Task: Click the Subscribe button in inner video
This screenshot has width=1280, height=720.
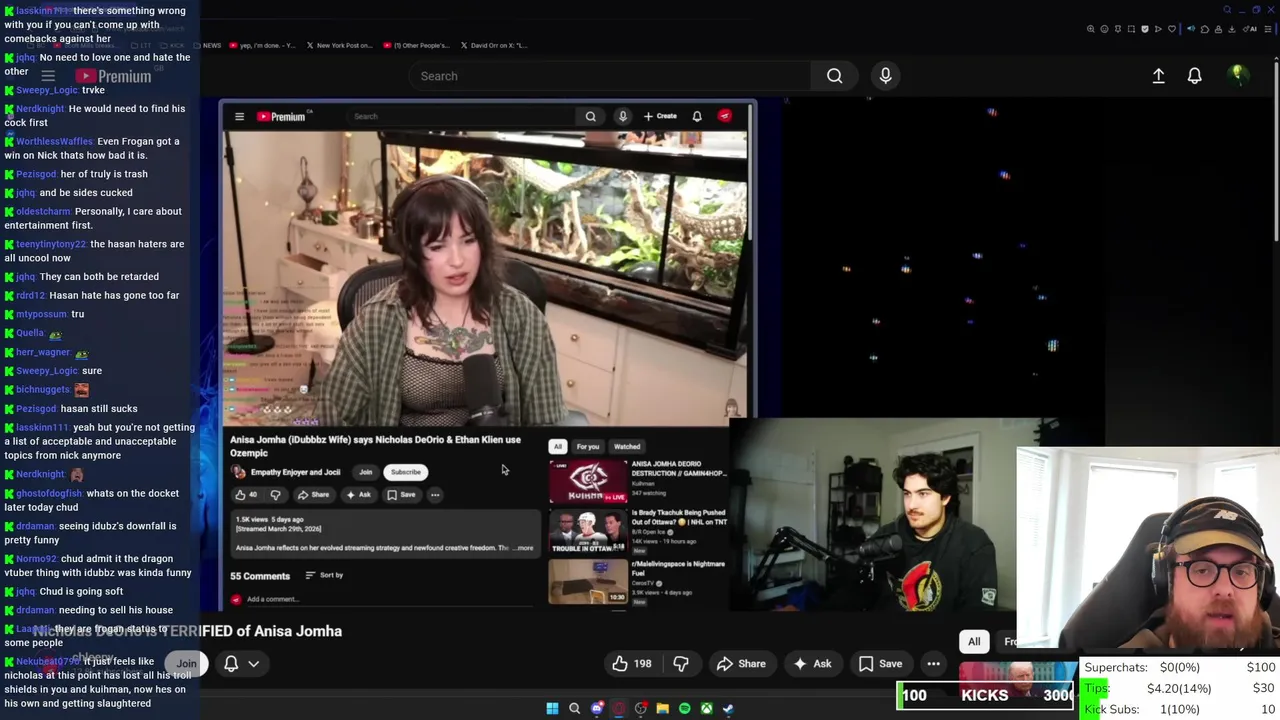Action: click(x=406, y=472)
